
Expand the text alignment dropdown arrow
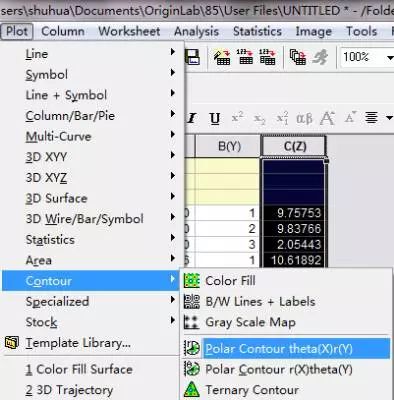389,118
